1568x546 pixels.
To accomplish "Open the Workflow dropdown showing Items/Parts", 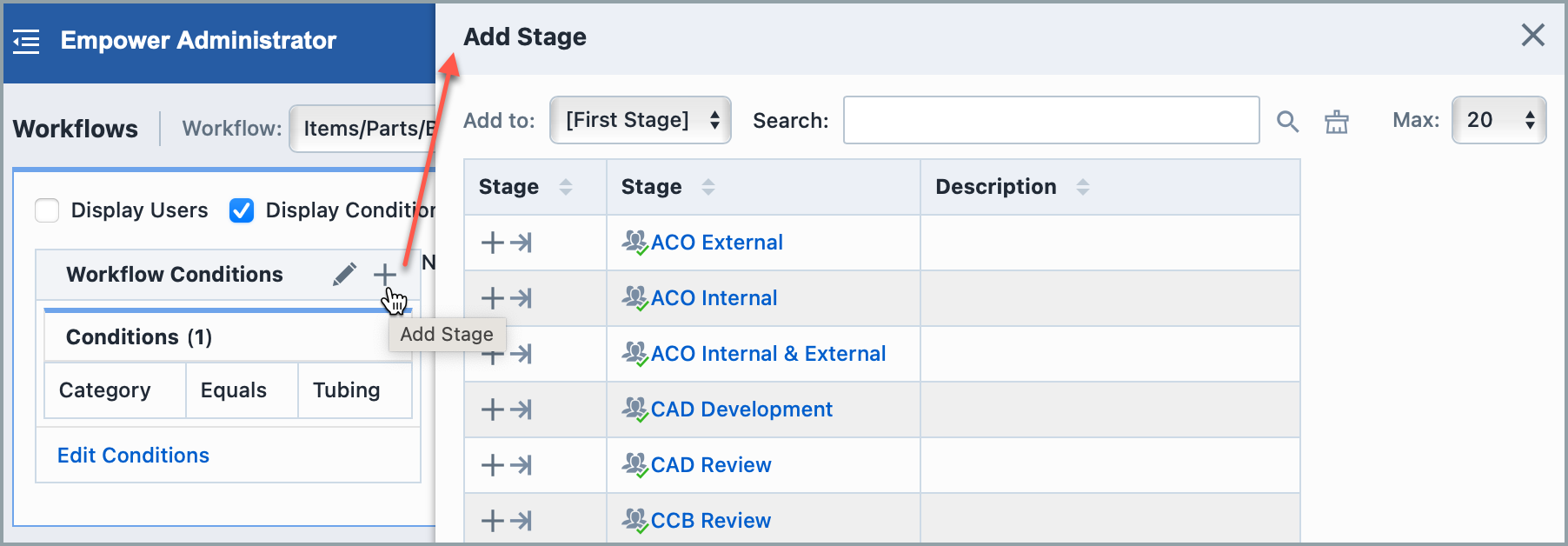I will click(362, 129).
